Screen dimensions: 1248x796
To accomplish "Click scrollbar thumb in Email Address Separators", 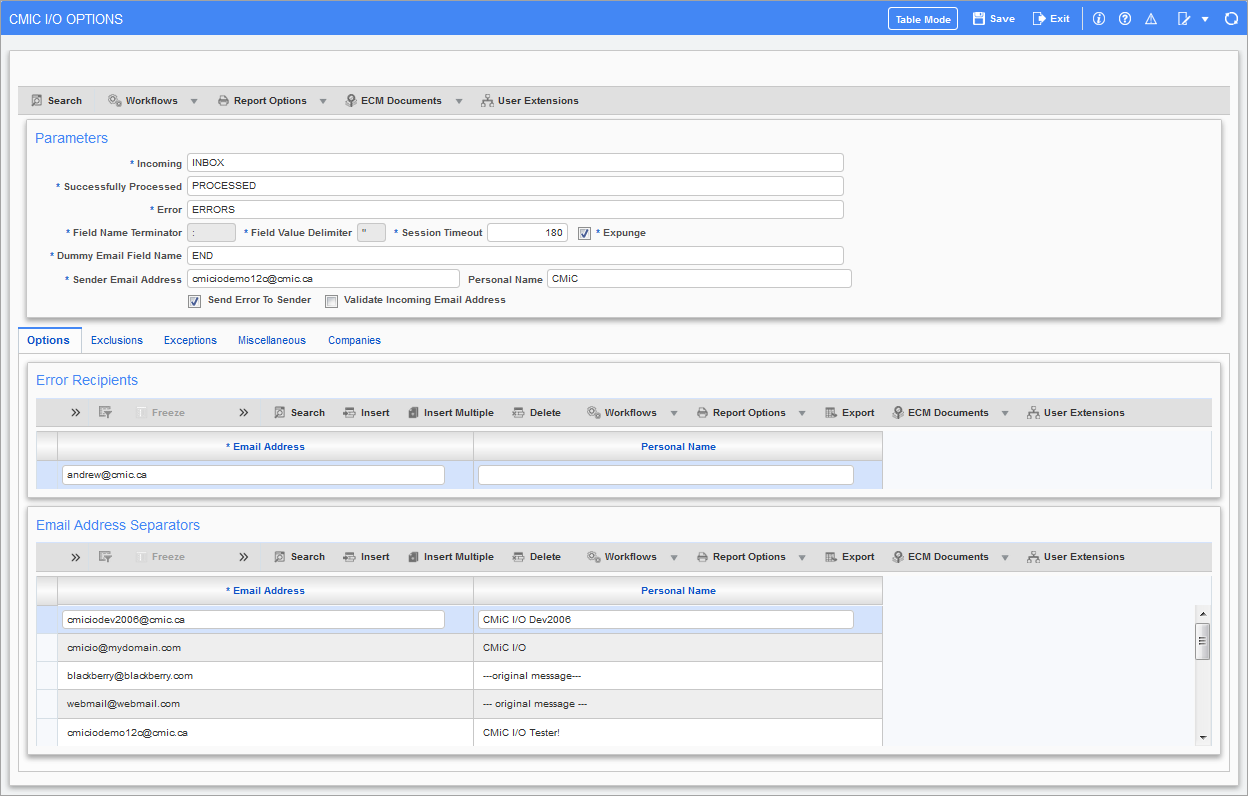I will 1202,641.
